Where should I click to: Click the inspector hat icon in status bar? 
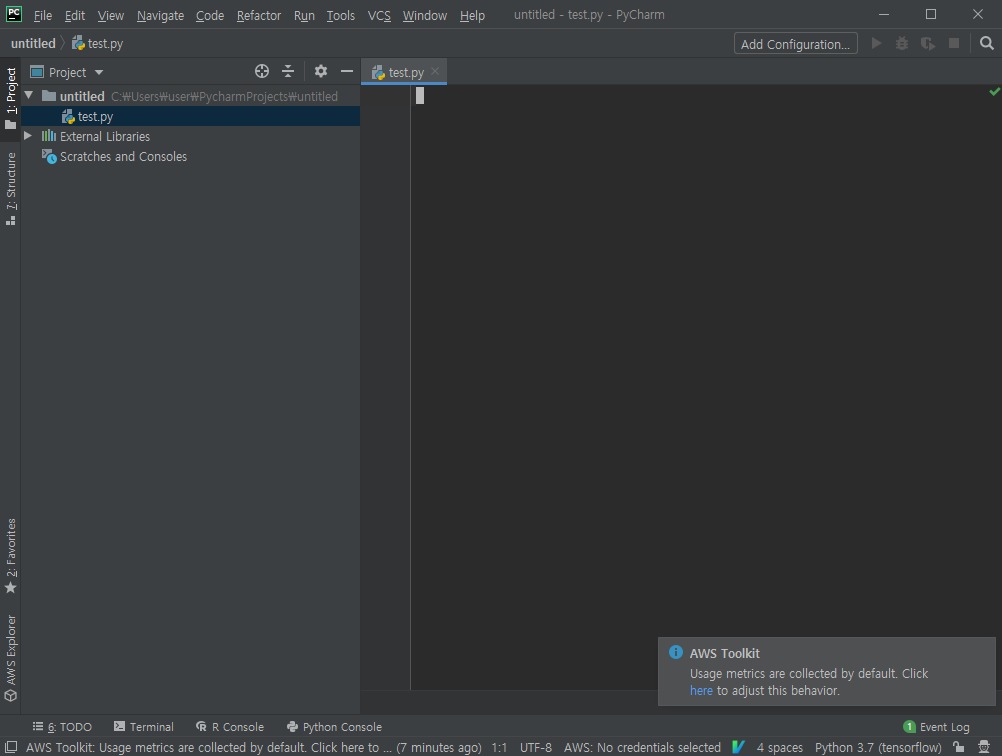pos(984,747)
